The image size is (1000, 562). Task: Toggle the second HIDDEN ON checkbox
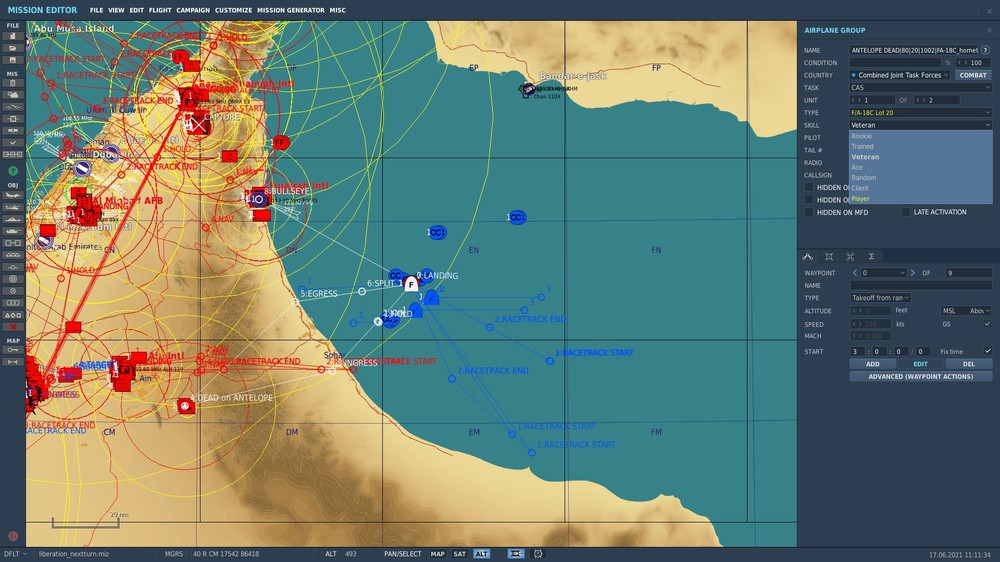pyautogui.click(x=809, y=200)
